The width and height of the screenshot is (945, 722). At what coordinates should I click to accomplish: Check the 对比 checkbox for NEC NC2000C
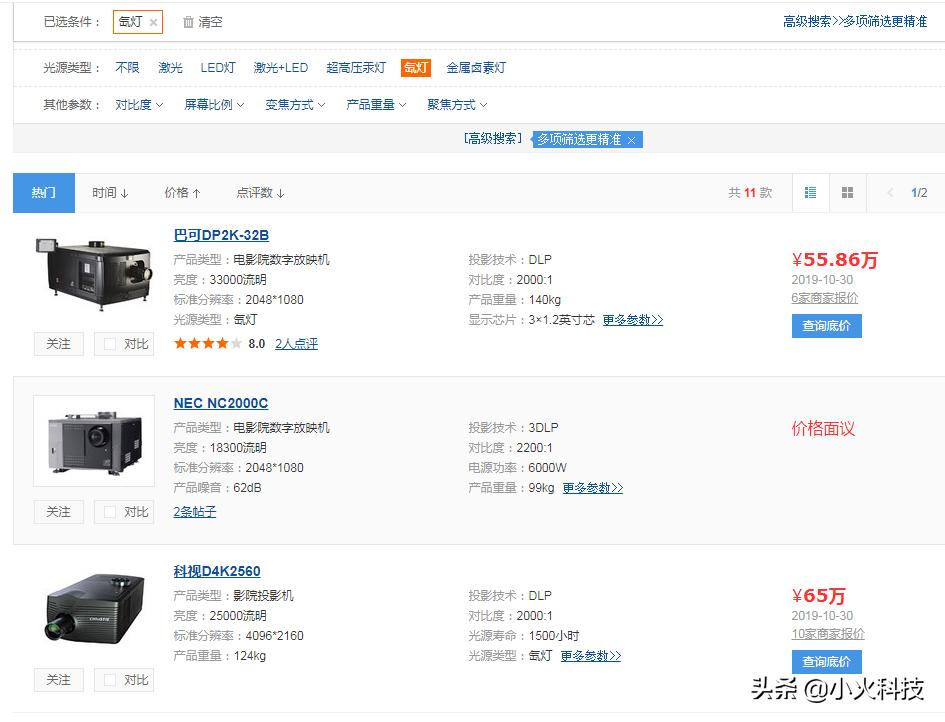110,511
